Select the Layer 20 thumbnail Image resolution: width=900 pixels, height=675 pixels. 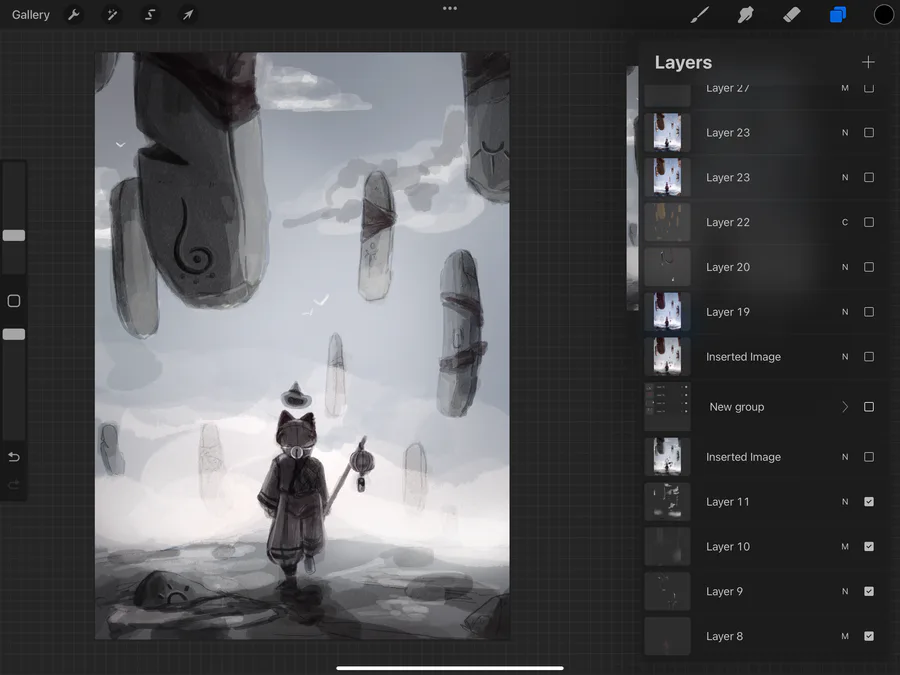click(x=667, y=267)
